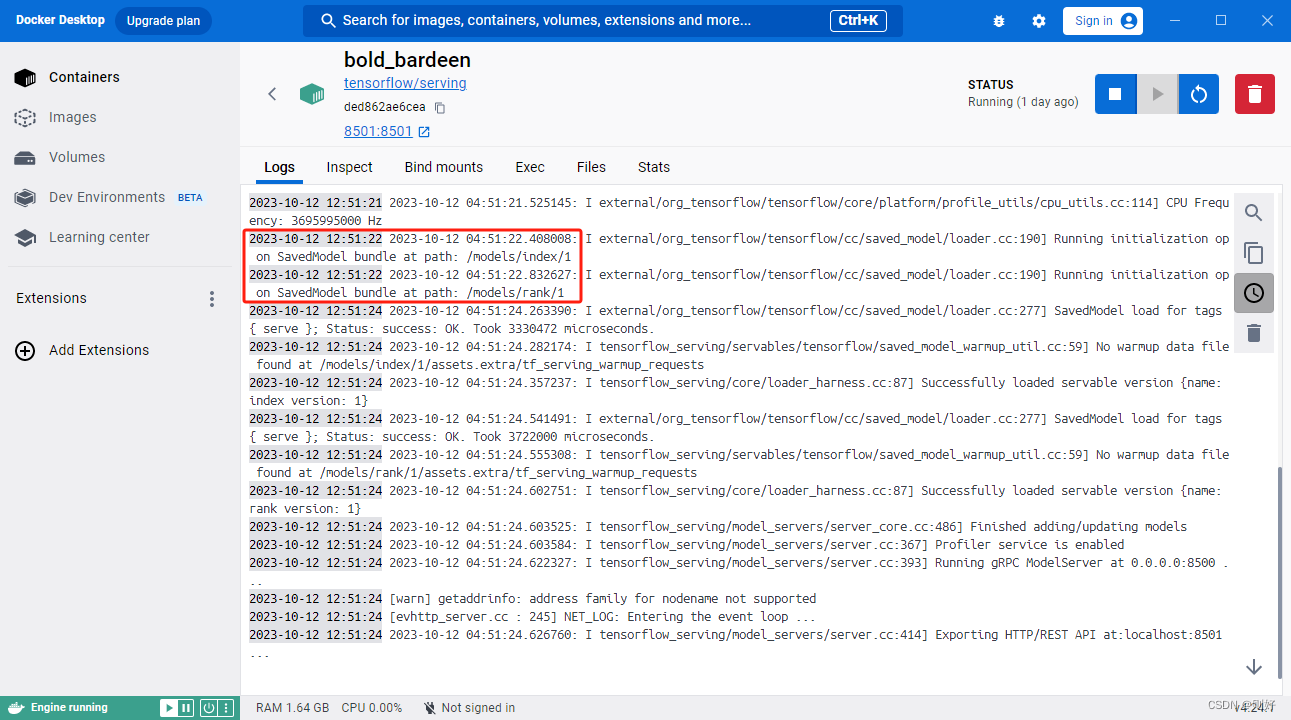Click the RAM 1.64 GB status

click(292, 708)
